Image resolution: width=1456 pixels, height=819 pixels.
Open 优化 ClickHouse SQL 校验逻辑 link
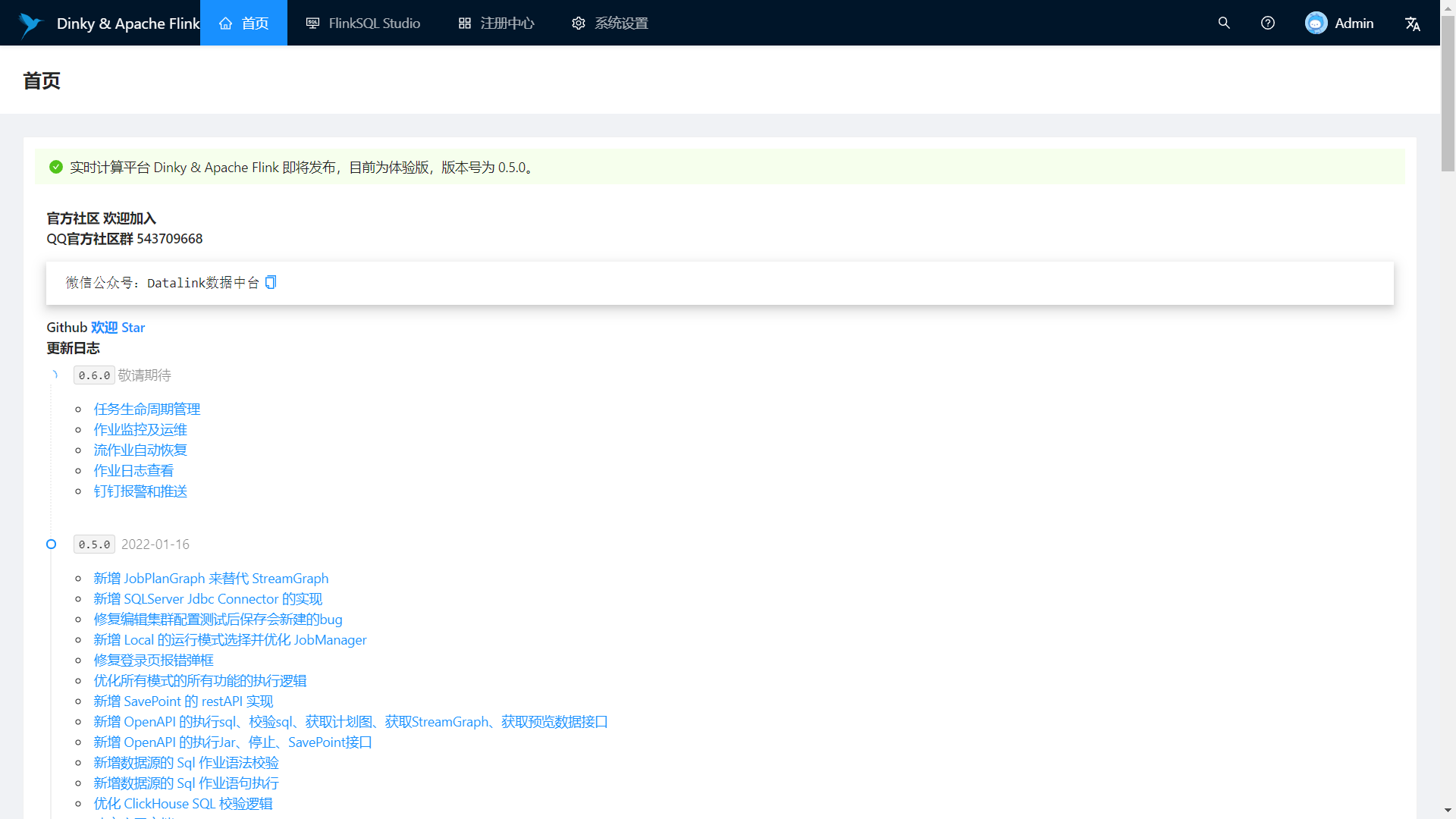[x=183, y=803]
